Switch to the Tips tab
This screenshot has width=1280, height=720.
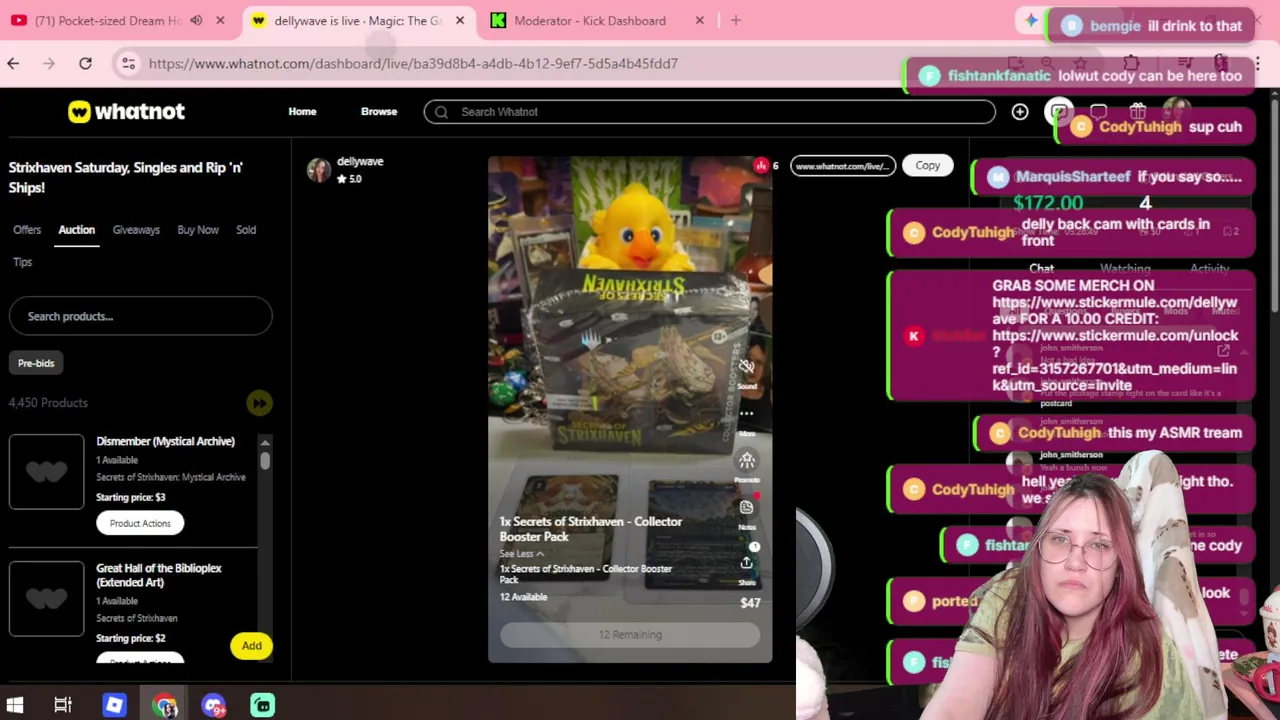click(x=22, y=262)
